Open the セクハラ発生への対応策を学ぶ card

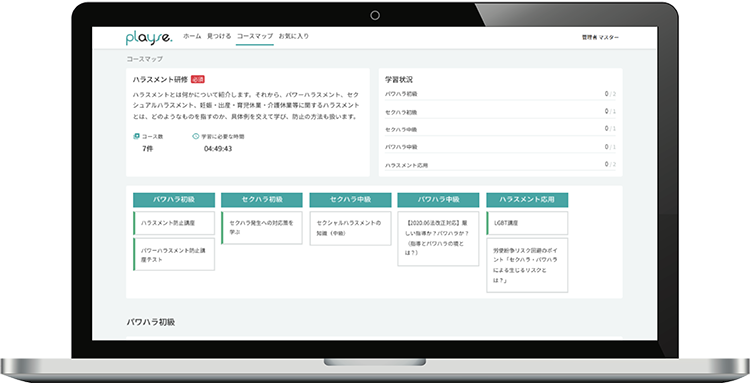262,228
